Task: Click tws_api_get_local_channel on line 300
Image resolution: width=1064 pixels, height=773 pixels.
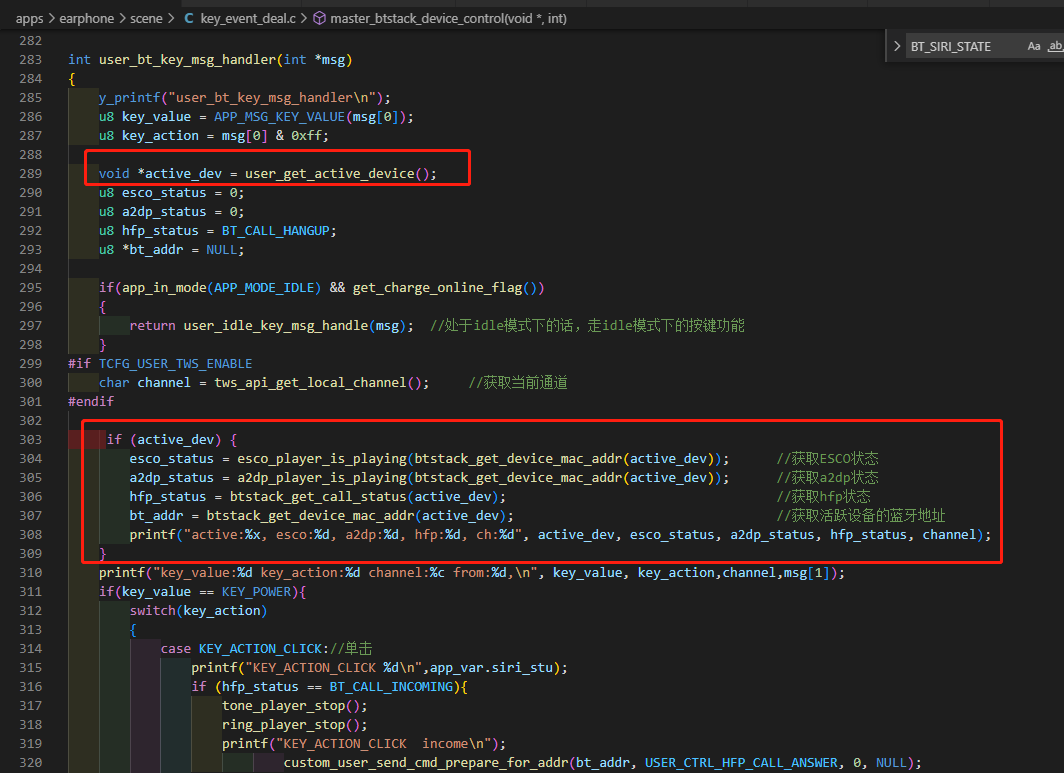Action: [311, 383]
